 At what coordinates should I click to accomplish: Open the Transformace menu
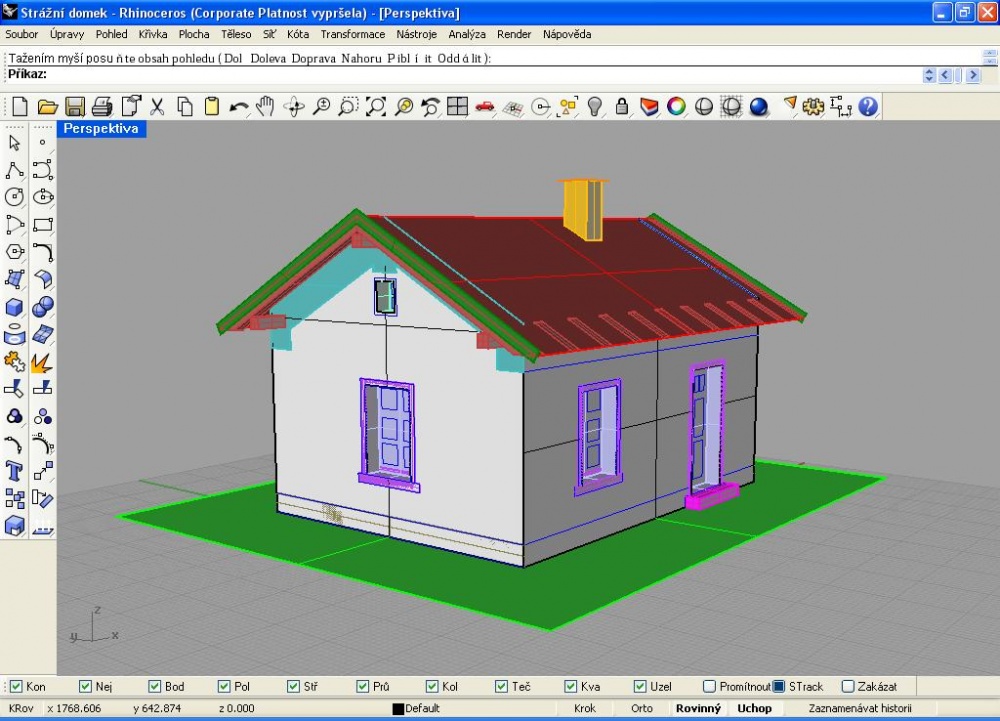[x=353, y=34]
